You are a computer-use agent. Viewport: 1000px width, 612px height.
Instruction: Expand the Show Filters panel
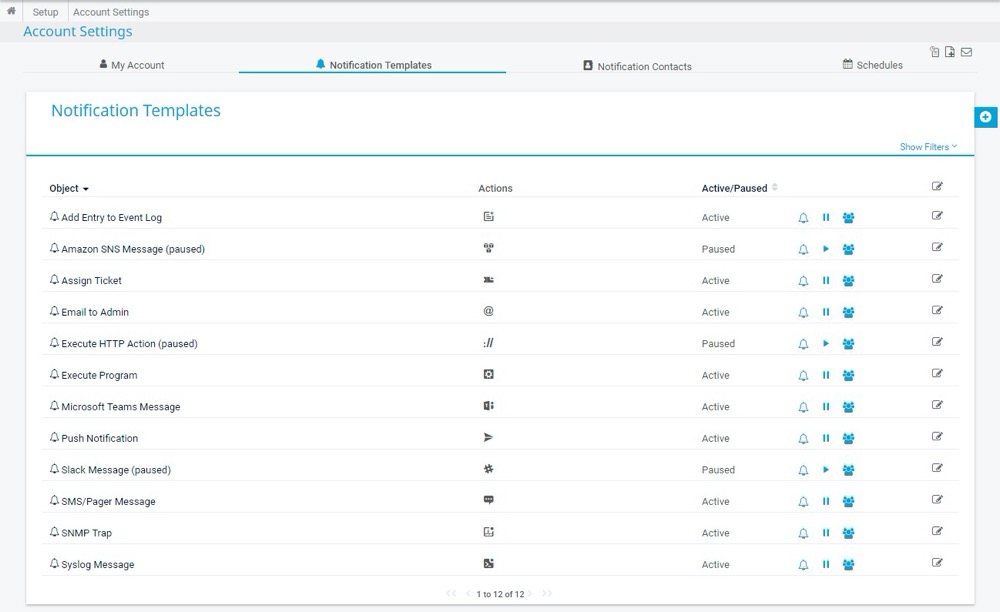coord(928,147)
